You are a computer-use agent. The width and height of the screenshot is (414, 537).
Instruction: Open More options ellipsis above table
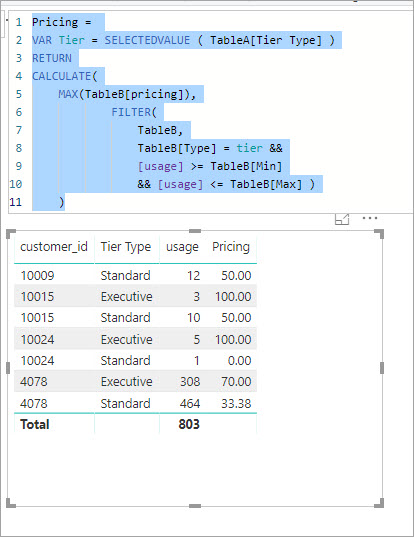(370, 218)
